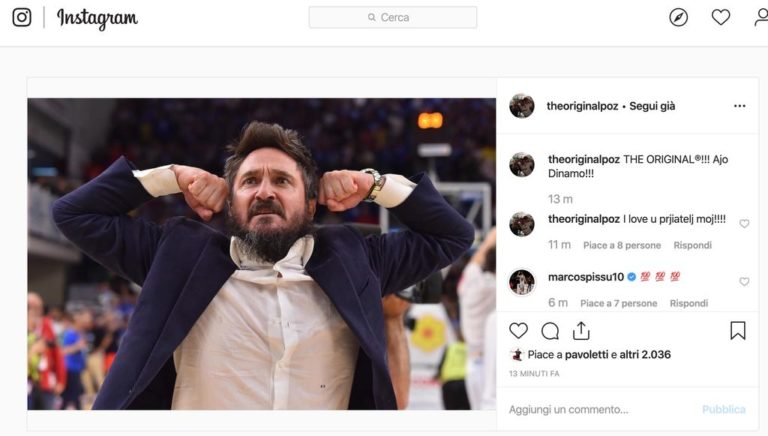The height and width of the screenshot is (436, 768).
Task: Like marcospissu10's comment
Action: pyautogui.click(x=744, y=282)
